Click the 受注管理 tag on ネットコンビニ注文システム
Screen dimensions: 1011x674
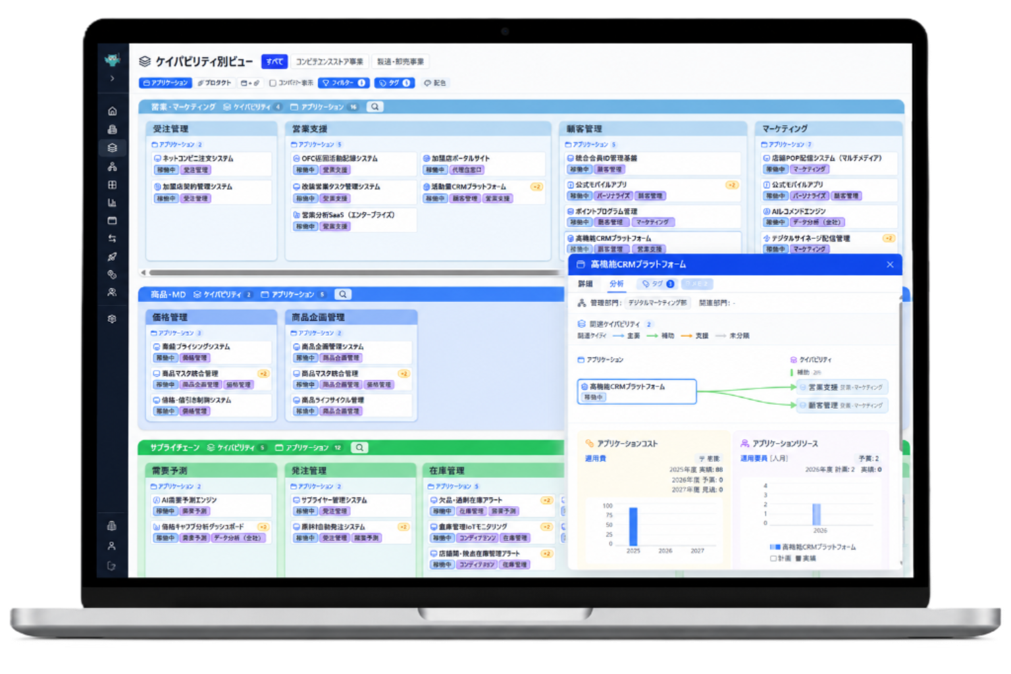[x=195, y=170]
